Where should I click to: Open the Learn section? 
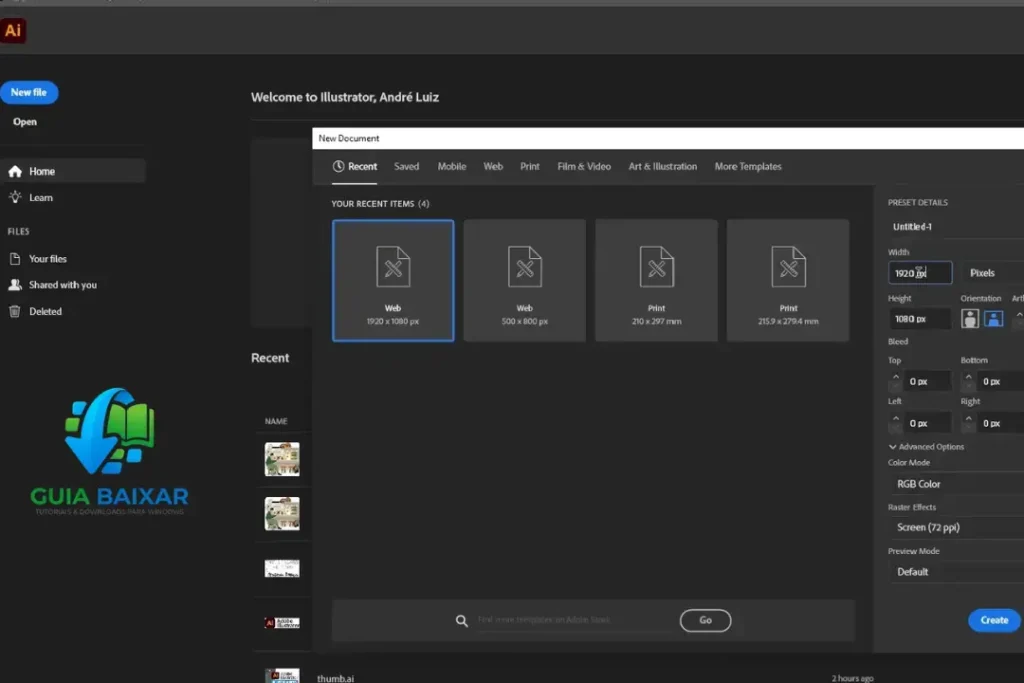tap(40, 197)
